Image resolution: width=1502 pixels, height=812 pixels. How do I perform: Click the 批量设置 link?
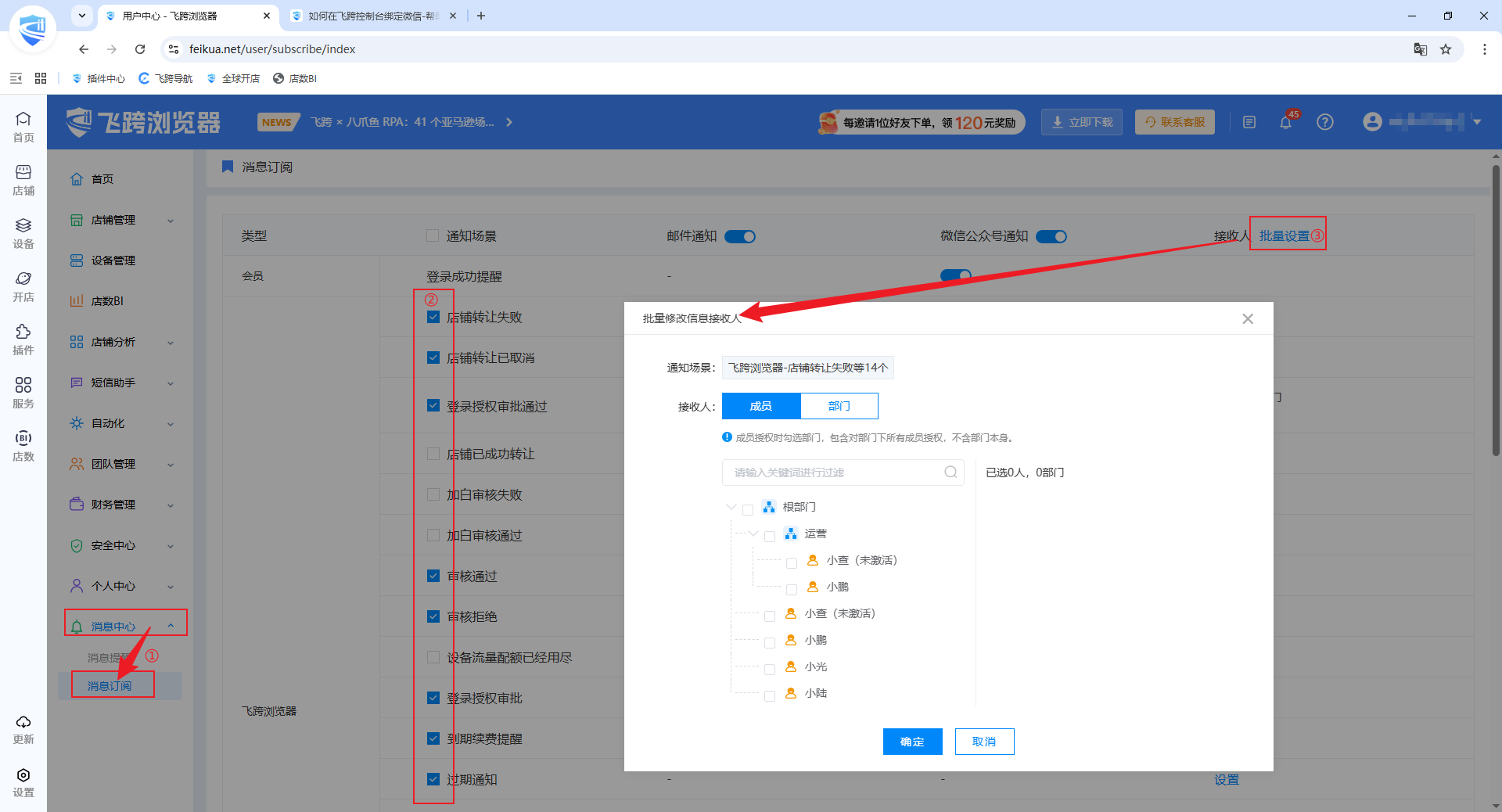pos(1284,235)
